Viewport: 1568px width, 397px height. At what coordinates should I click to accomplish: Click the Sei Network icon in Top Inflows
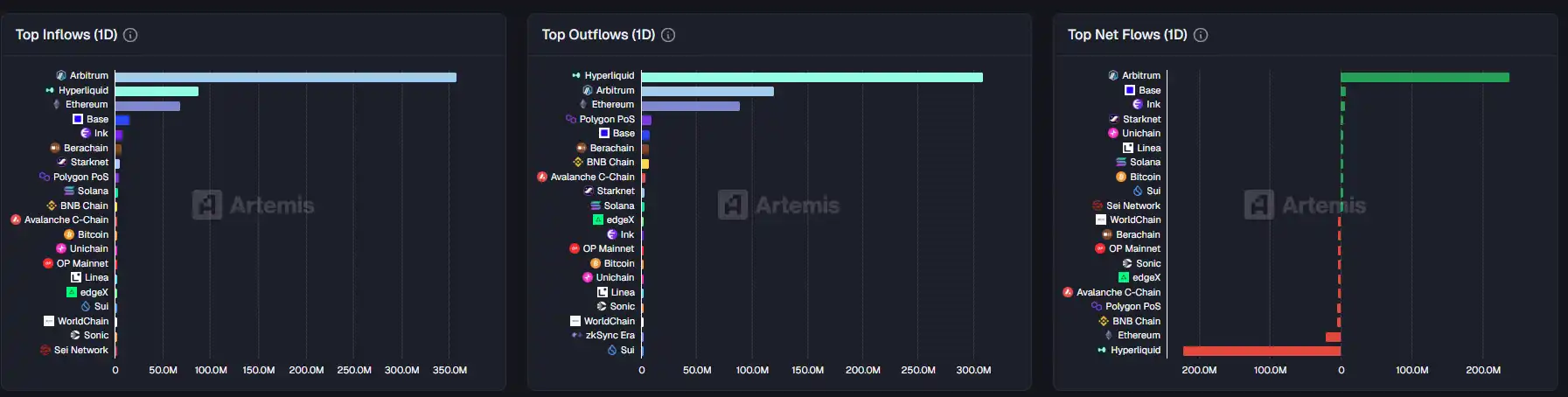tap(45, 350)
